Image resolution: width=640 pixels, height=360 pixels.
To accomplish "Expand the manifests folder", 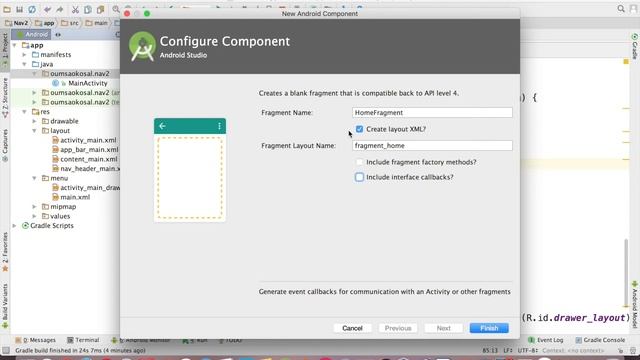I will pyautogui.click(x=24, y=55).
